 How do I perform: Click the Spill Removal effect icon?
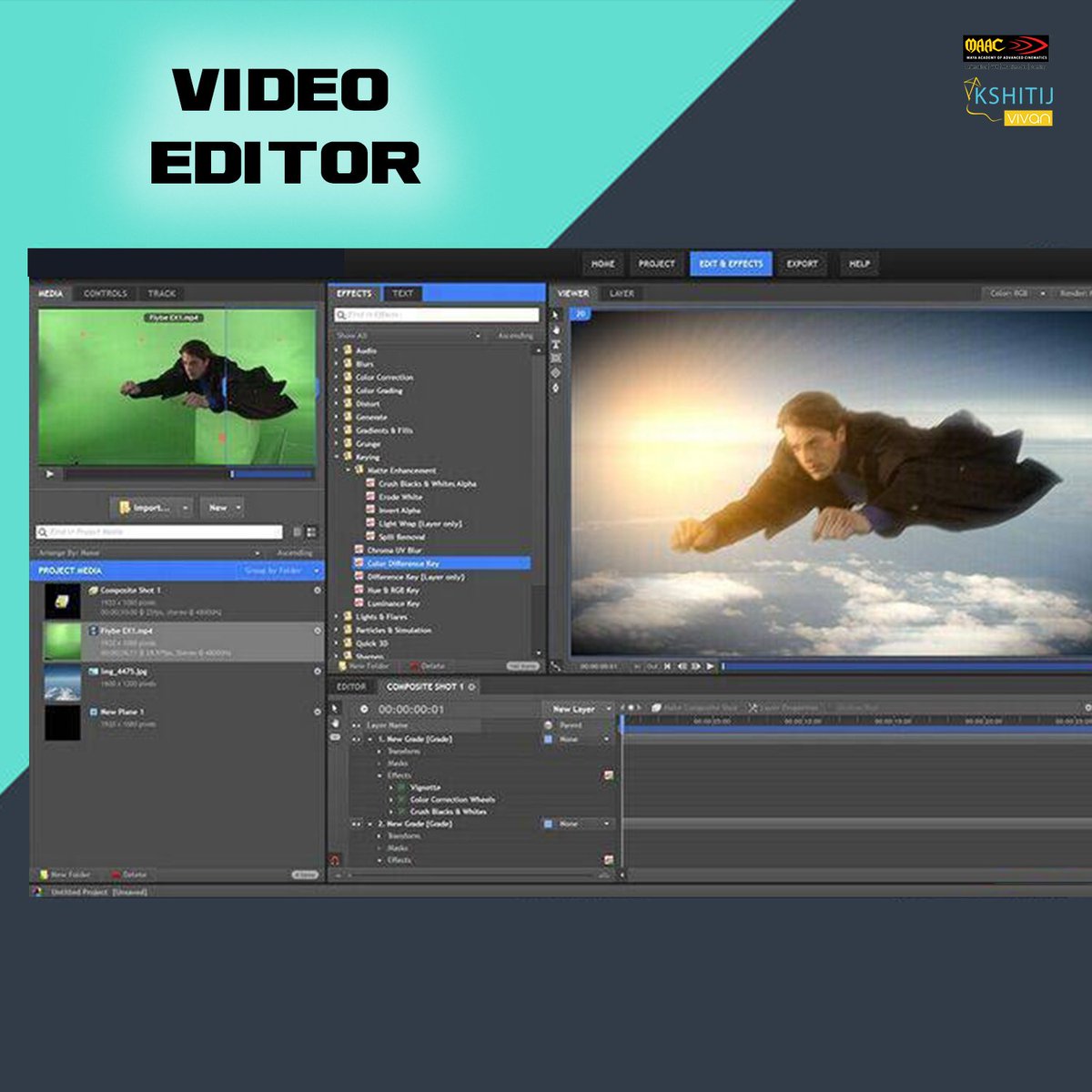click(370, 537)
